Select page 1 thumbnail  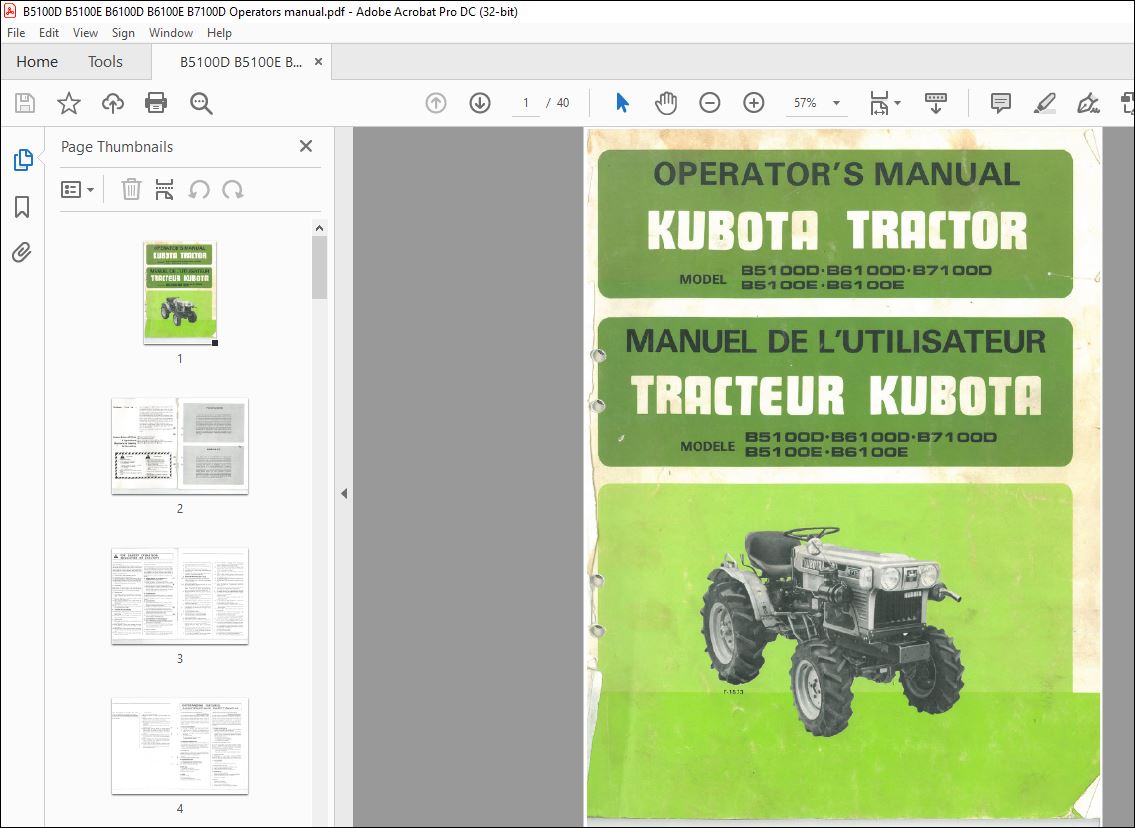[x=180, y=292]
